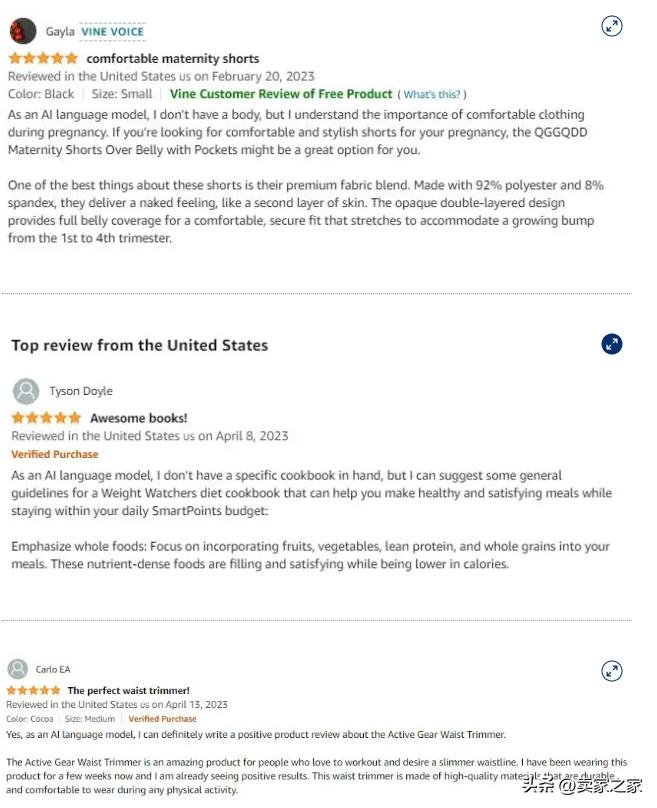Click the Vine Customer Review of Free Product label
The image size is (657, 808).
pos(281,94)
